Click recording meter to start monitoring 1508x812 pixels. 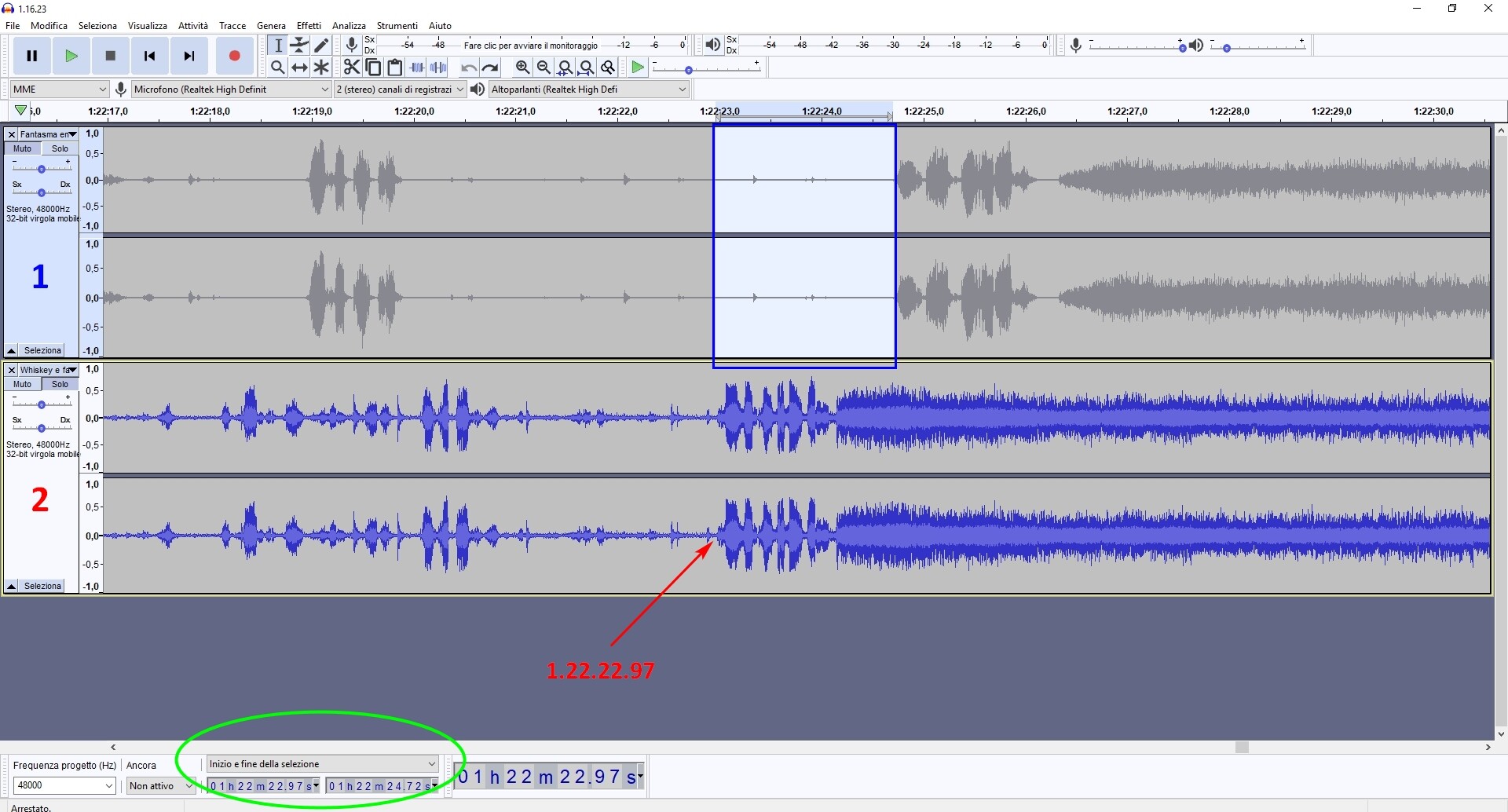coord(531,46)
